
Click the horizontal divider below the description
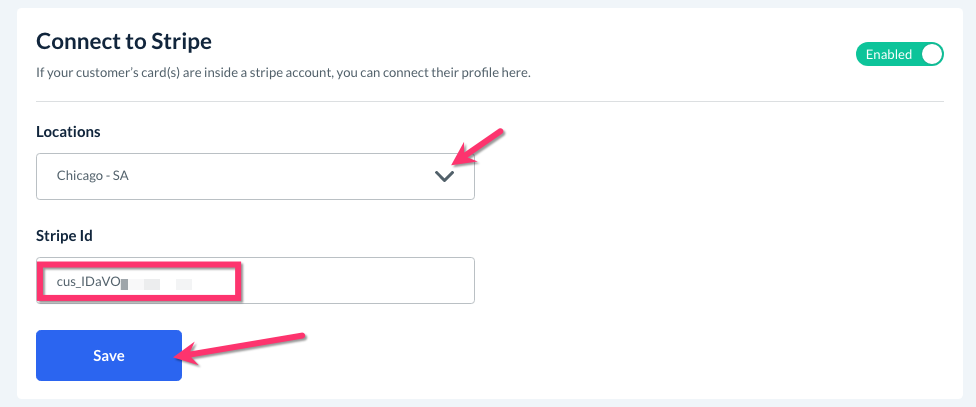pyautogui.click(x=490, y=101)
